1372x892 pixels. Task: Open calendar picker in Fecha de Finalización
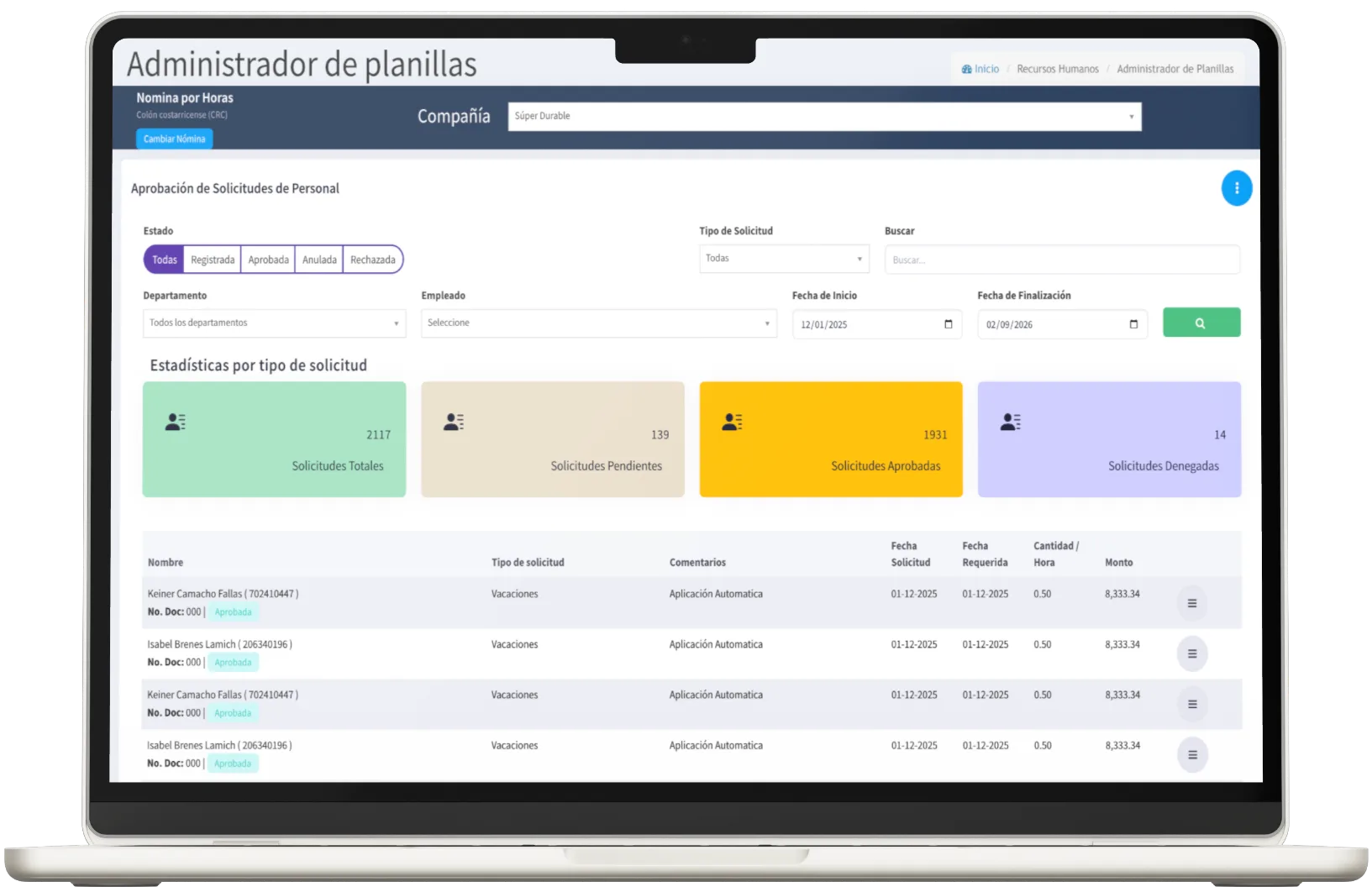point(1133,324)
